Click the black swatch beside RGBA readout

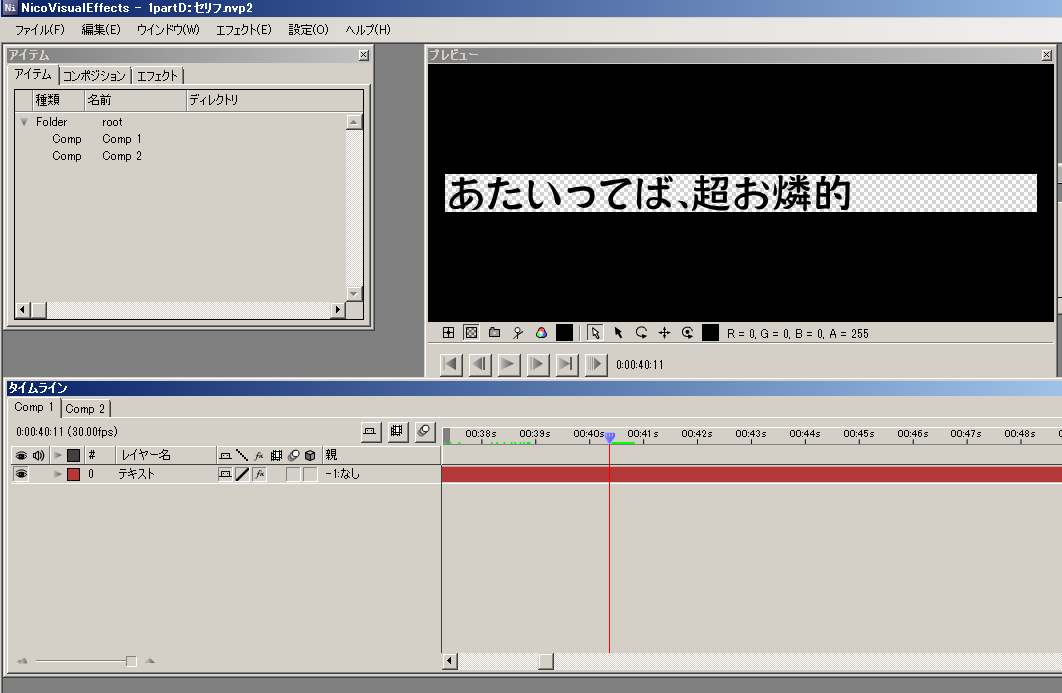710,333
